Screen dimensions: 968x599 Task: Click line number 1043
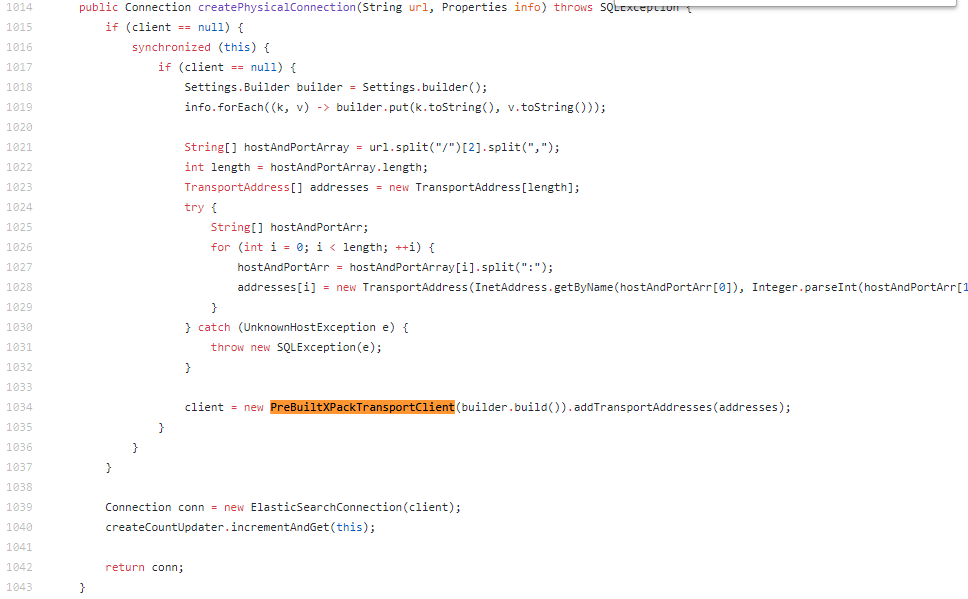pos(19,587)
